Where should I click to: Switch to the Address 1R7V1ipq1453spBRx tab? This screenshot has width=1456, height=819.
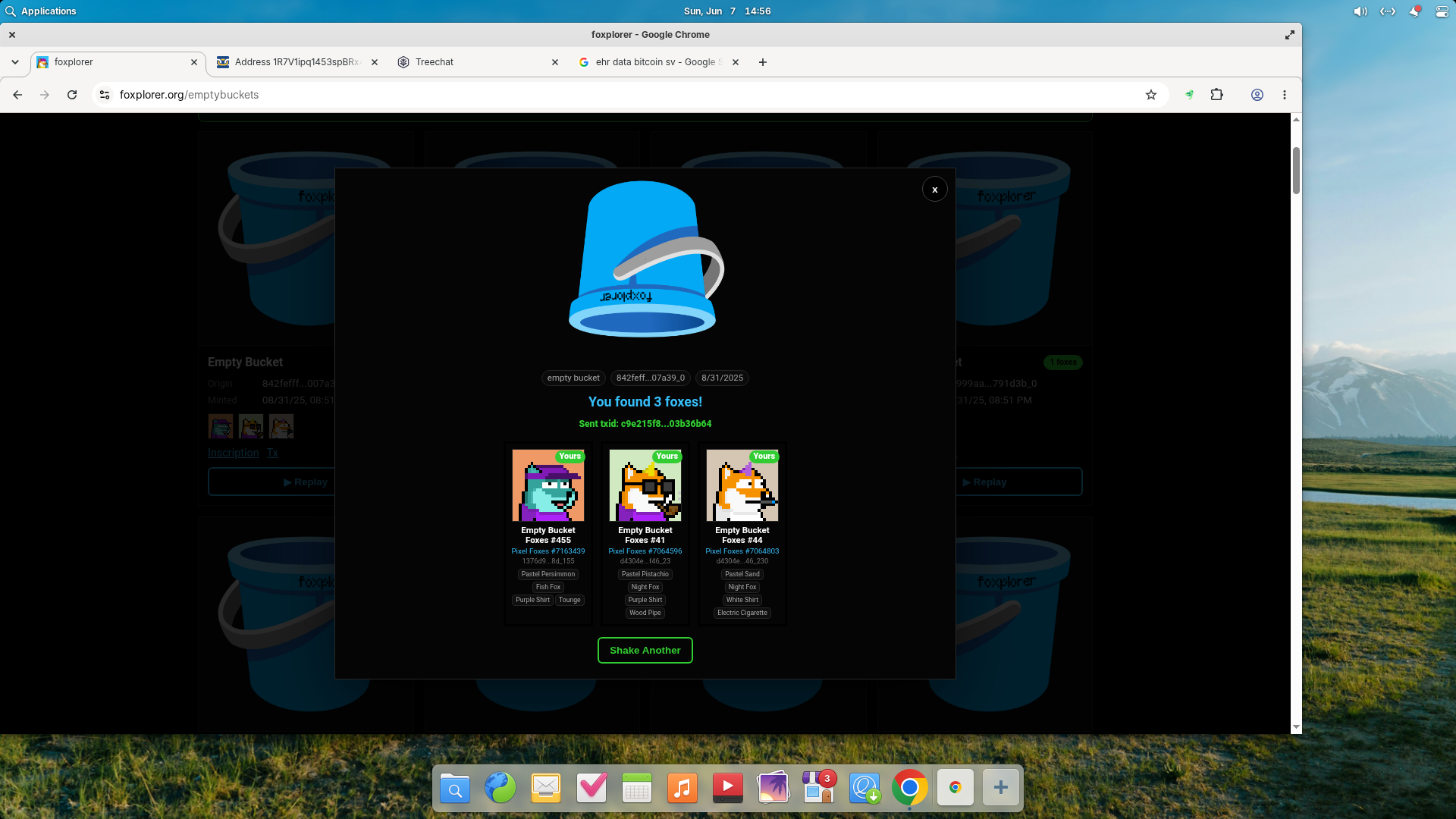(x=297, y=62)
